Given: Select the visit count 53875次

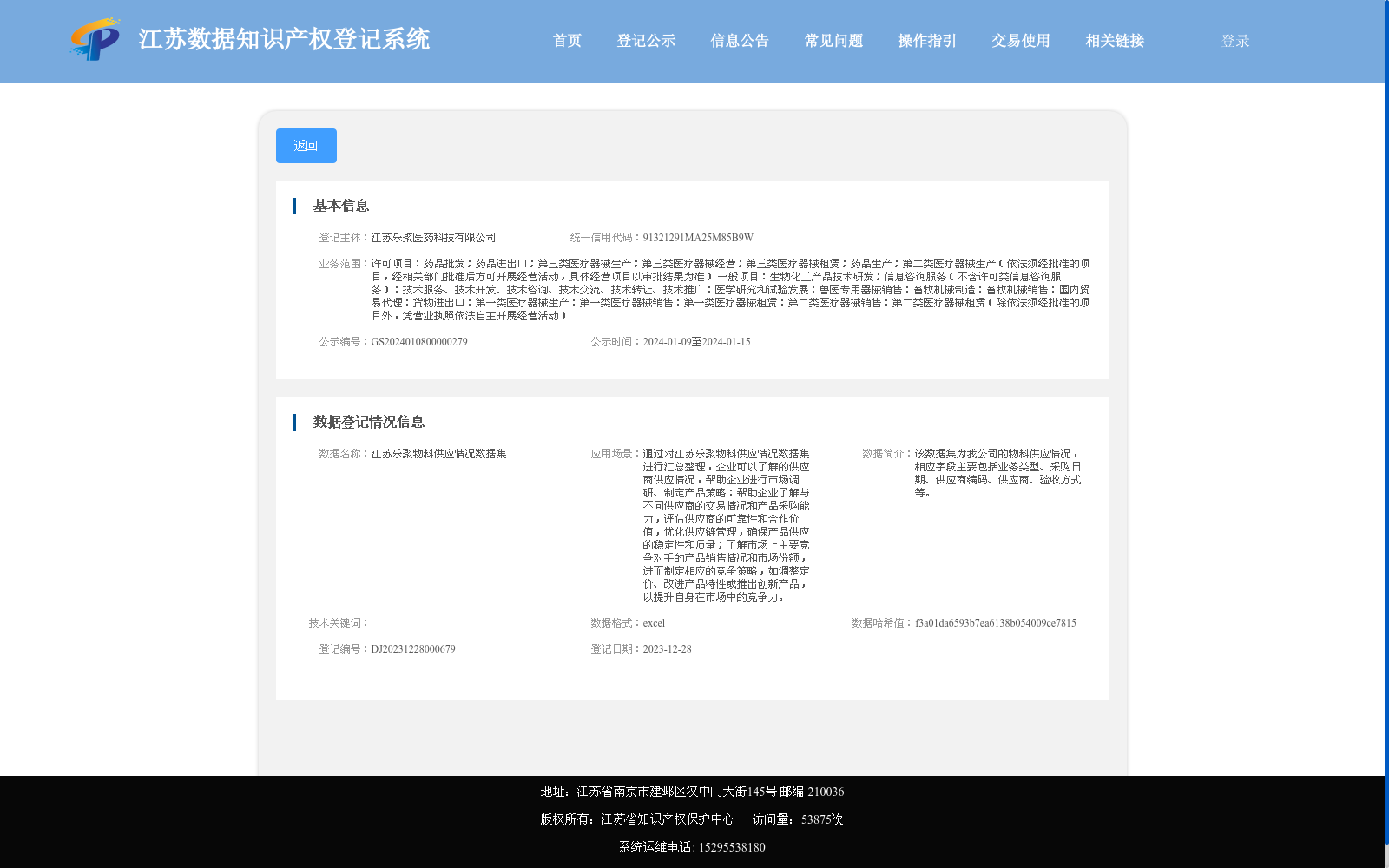Looking at the screenshot, I should click(822, 819).
